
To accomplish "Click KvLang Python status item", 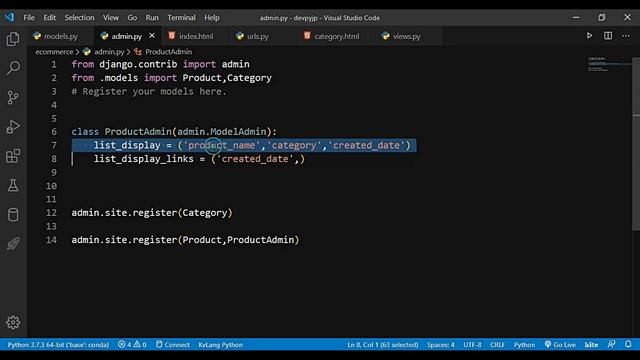I will 220,344.
